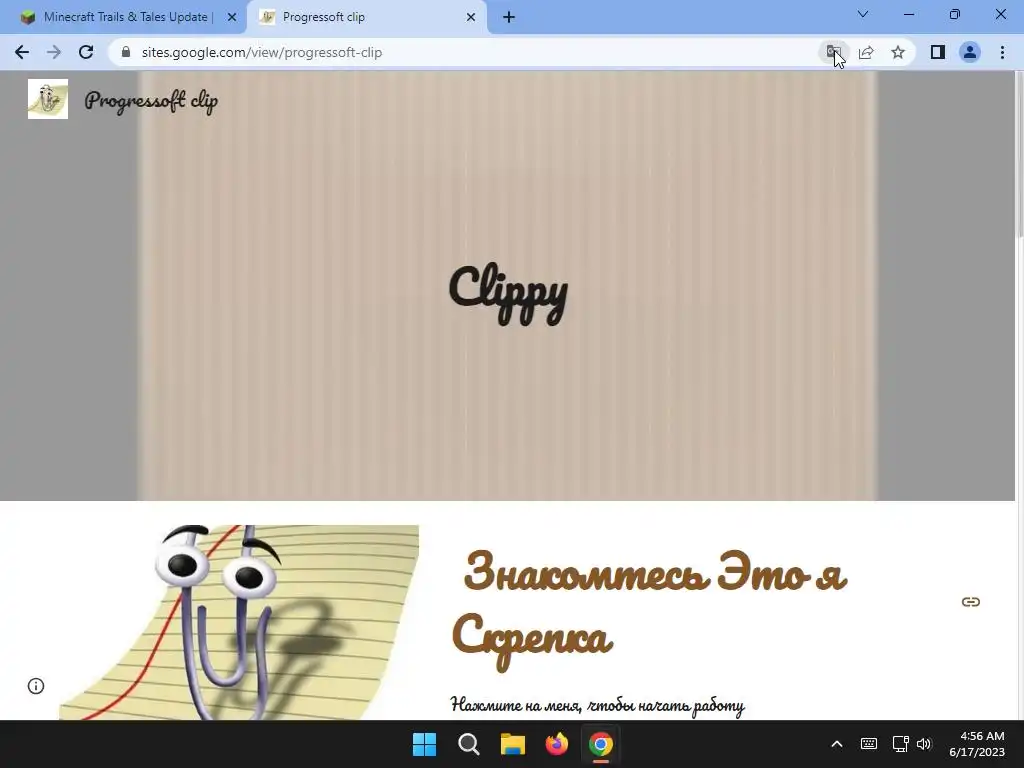
Task: Open the volume tray icon
Action: click(924, 744)
